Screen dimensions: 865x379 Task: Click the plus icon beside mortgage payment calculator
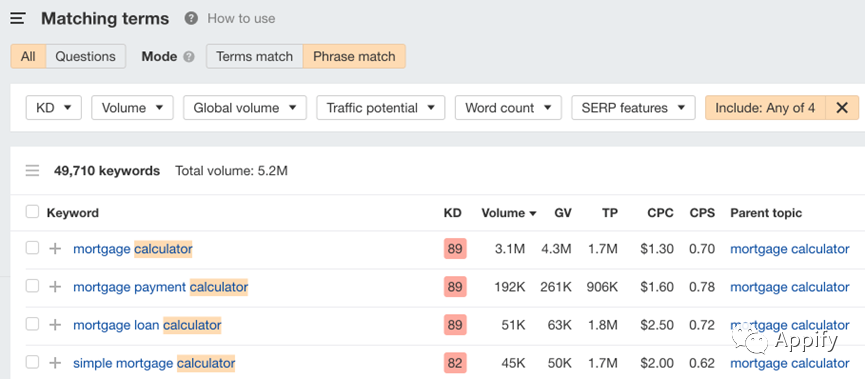pyautogui.click(x=55, y=287)
